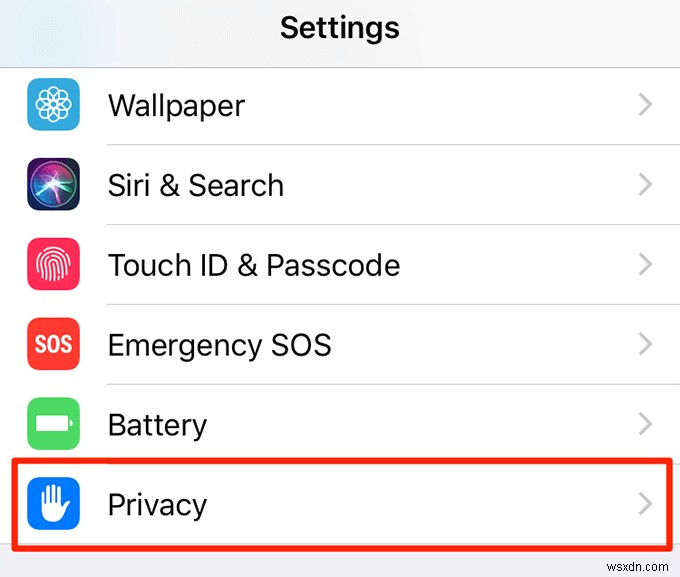Tap the red Emergency SOS icon

53,345
